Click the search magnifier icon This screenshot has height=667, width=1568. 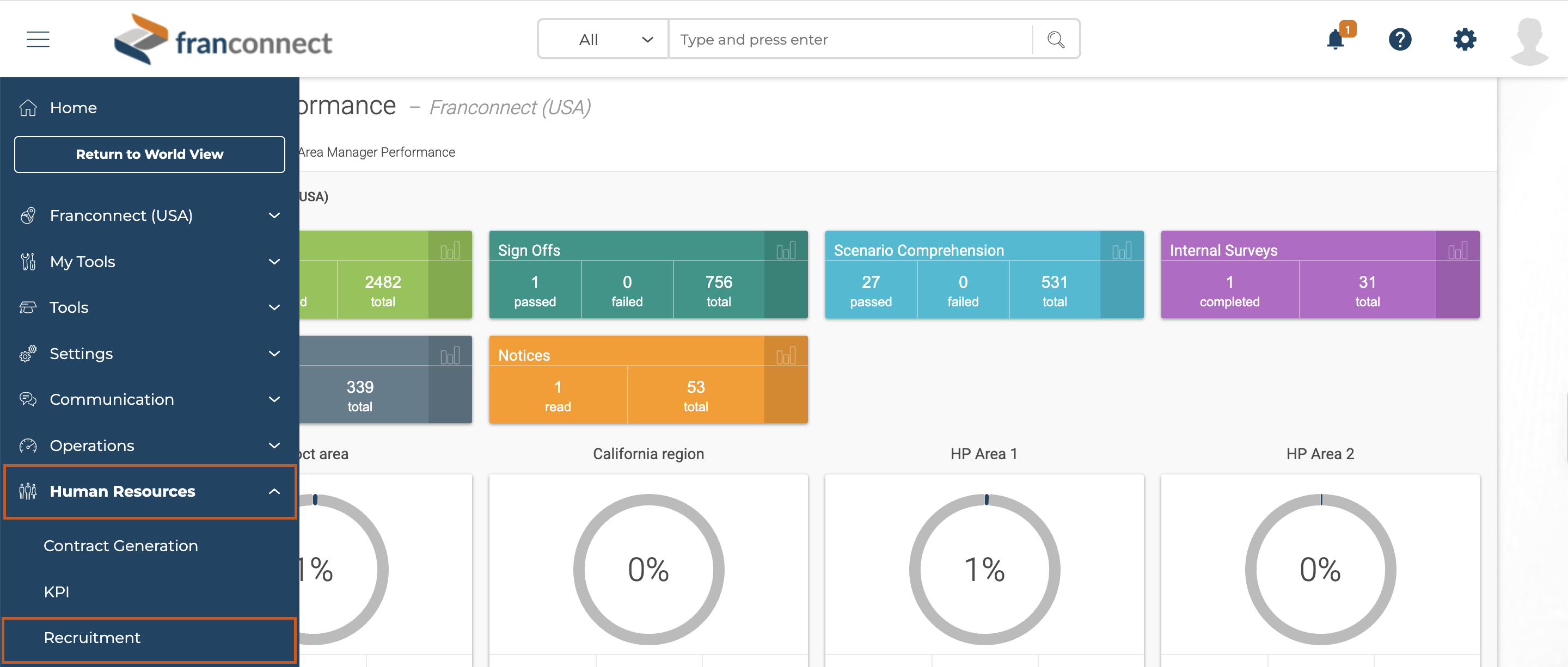pyautogui.click(x=1056, y=40)
